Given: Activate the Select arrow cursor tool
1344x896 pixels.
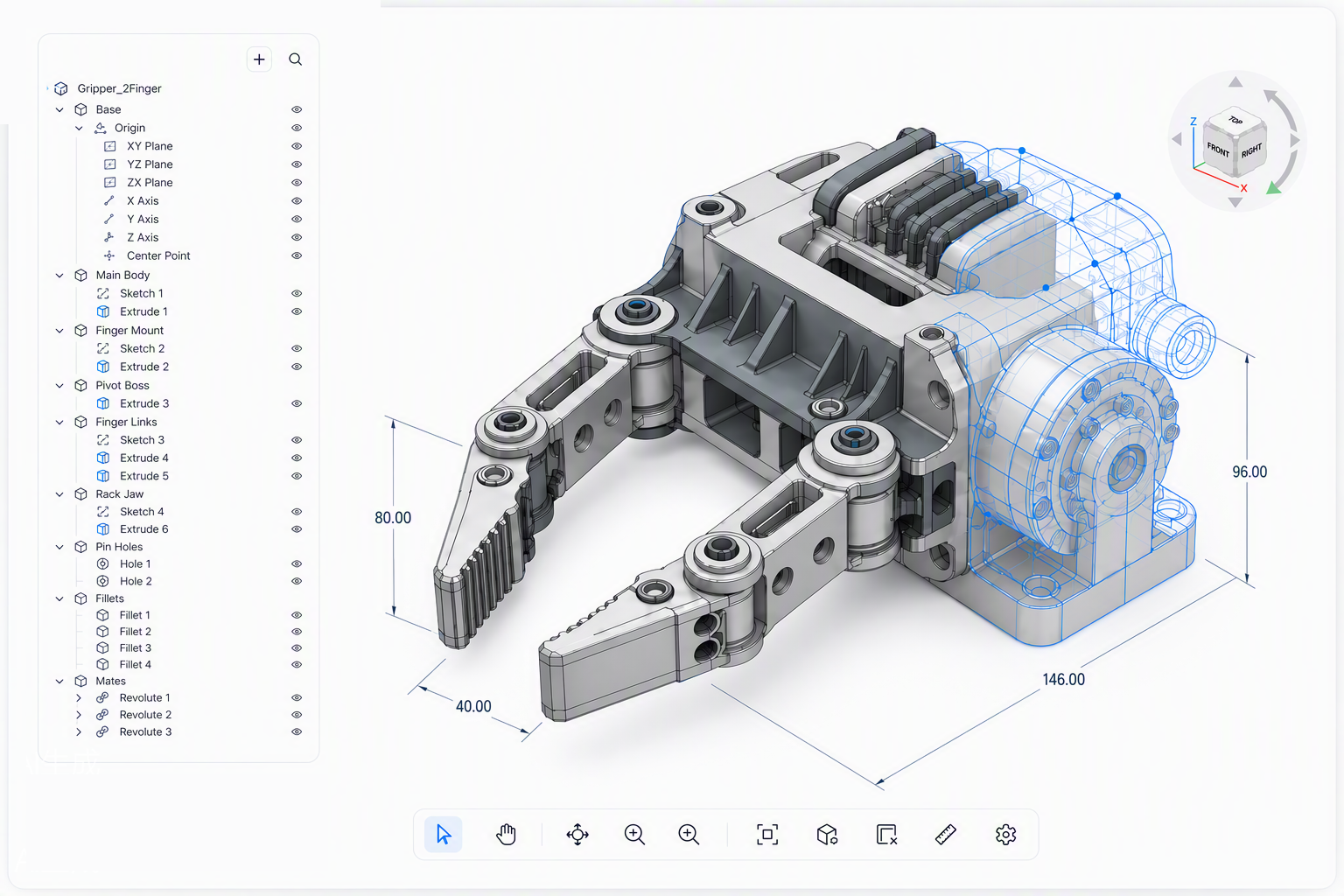Looking at the screenshot, I should point(444,835).
